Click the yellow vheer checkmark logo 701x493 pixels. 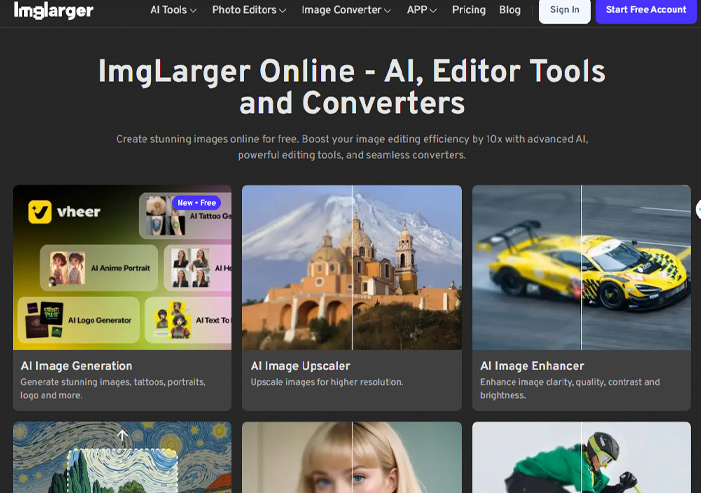41,211
